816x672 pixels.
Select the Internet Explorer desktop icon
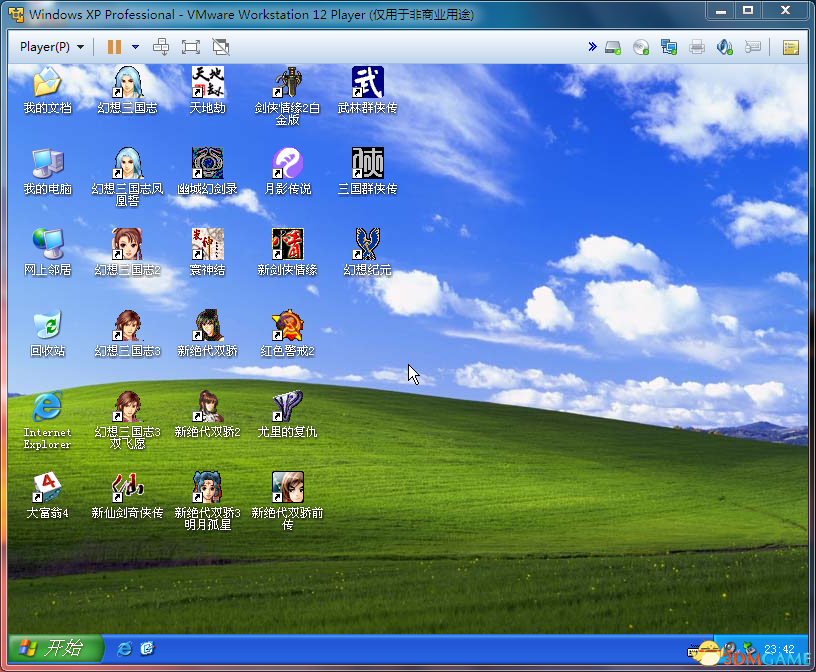[47, 421]
